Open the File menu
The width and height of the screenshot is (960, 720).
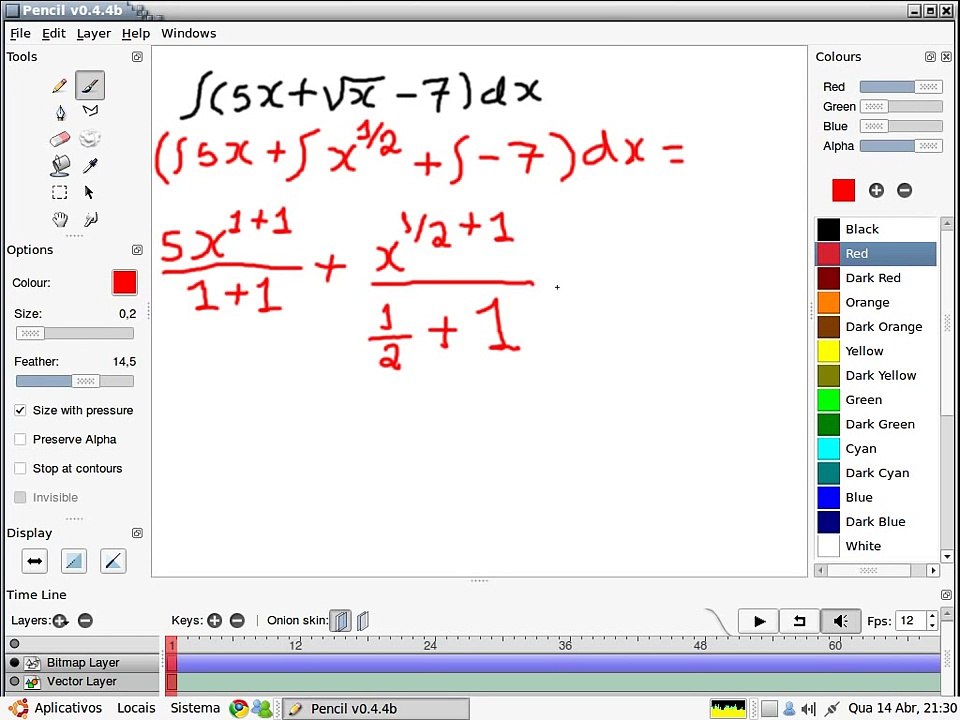20,33
